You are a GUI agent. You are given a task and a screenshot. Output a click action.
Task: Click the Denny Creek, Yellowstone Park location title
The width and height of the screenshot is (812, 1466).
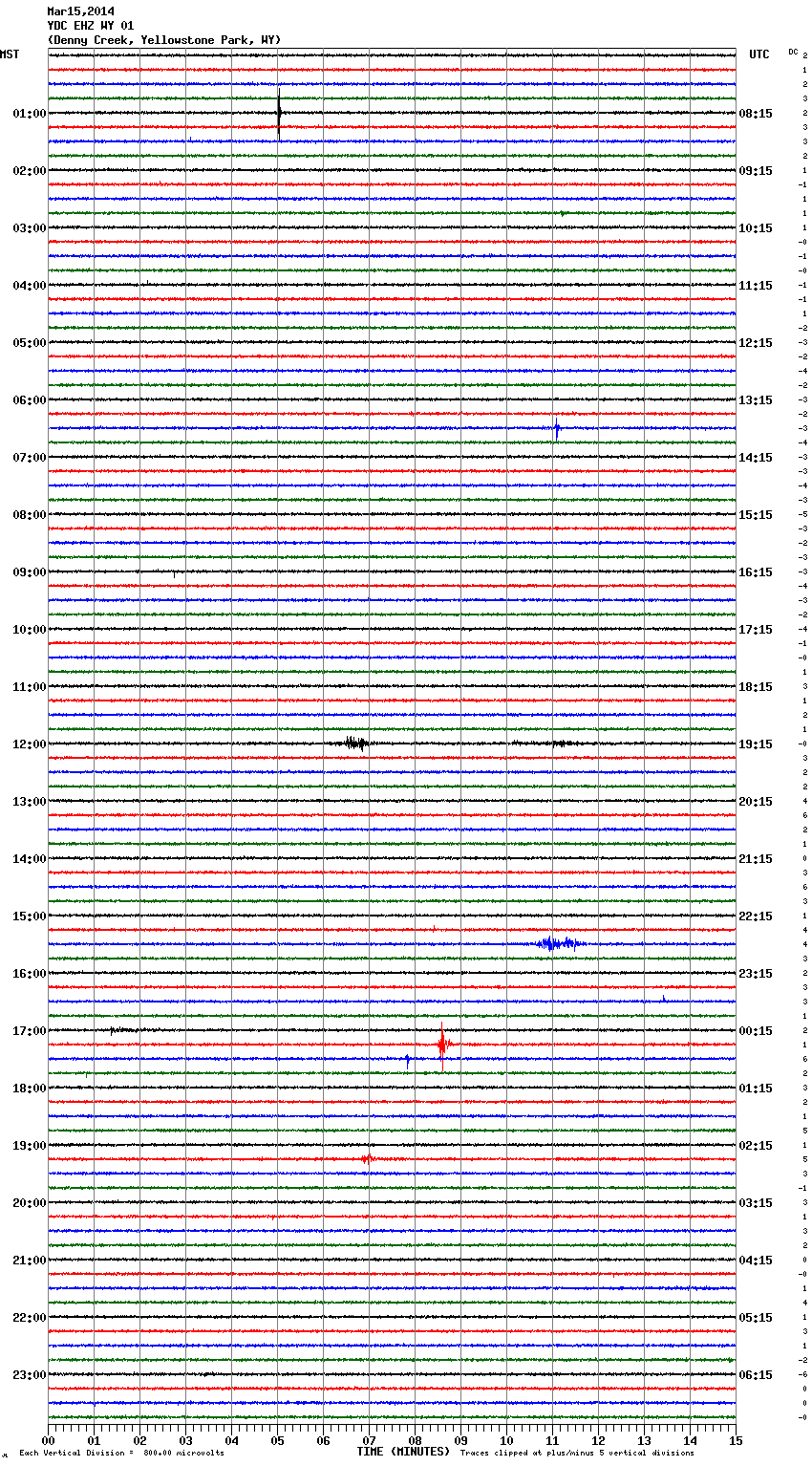point(164,40)
